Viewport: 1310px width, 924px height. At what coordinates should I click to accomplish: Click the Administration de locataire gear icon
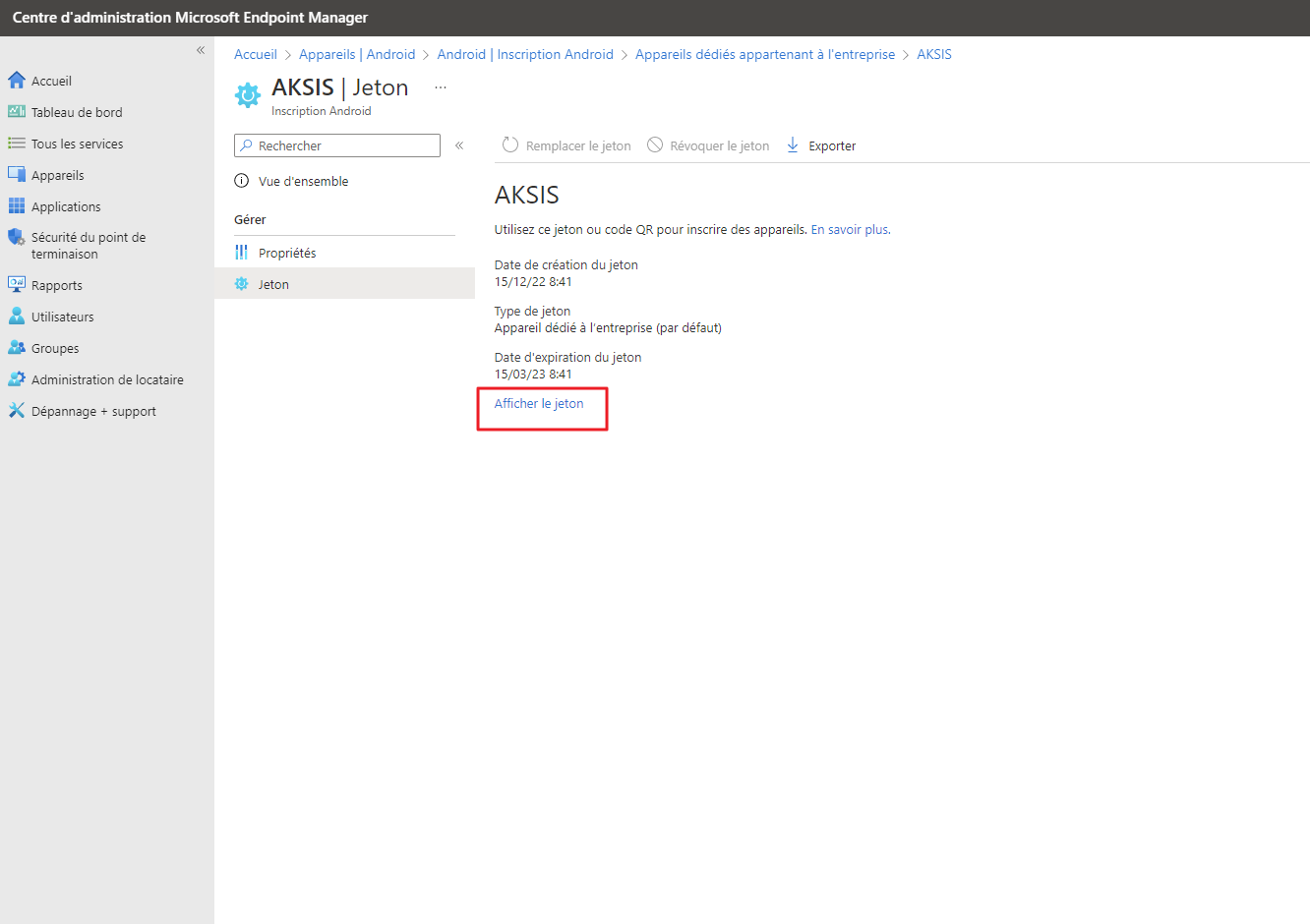[x=17, y=379]
